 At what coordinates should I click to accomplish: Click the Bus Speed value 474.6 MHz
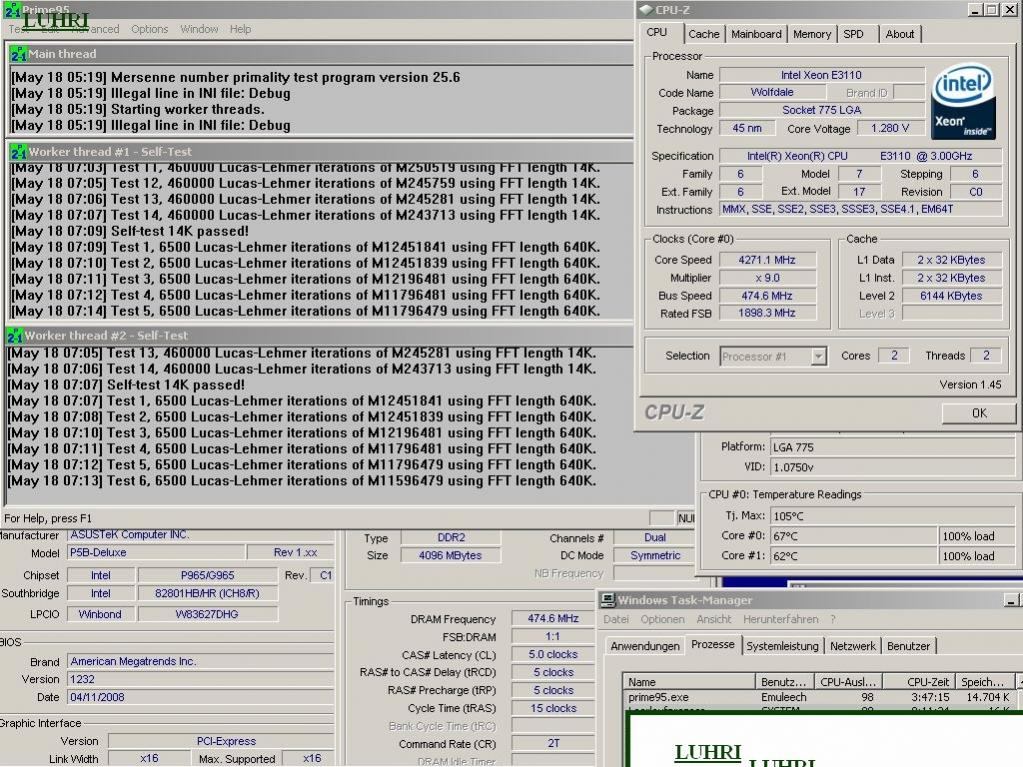pyautogui.click(x=767, y=295)
